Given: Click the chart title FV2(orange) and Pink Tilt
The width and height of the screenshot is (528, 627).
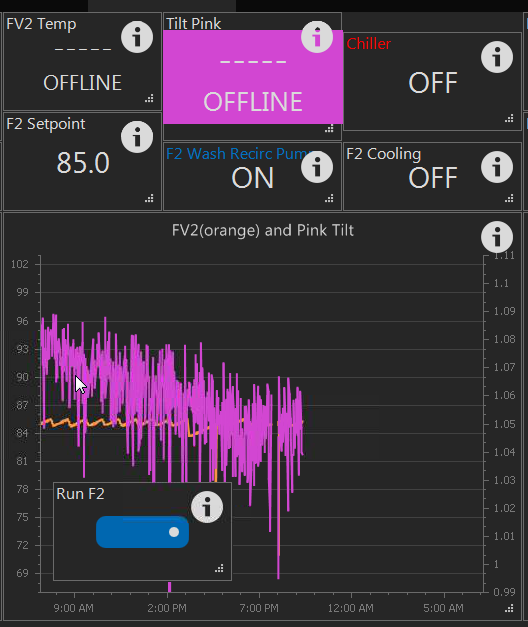Looking at the screenshot, I should [263, 230].
